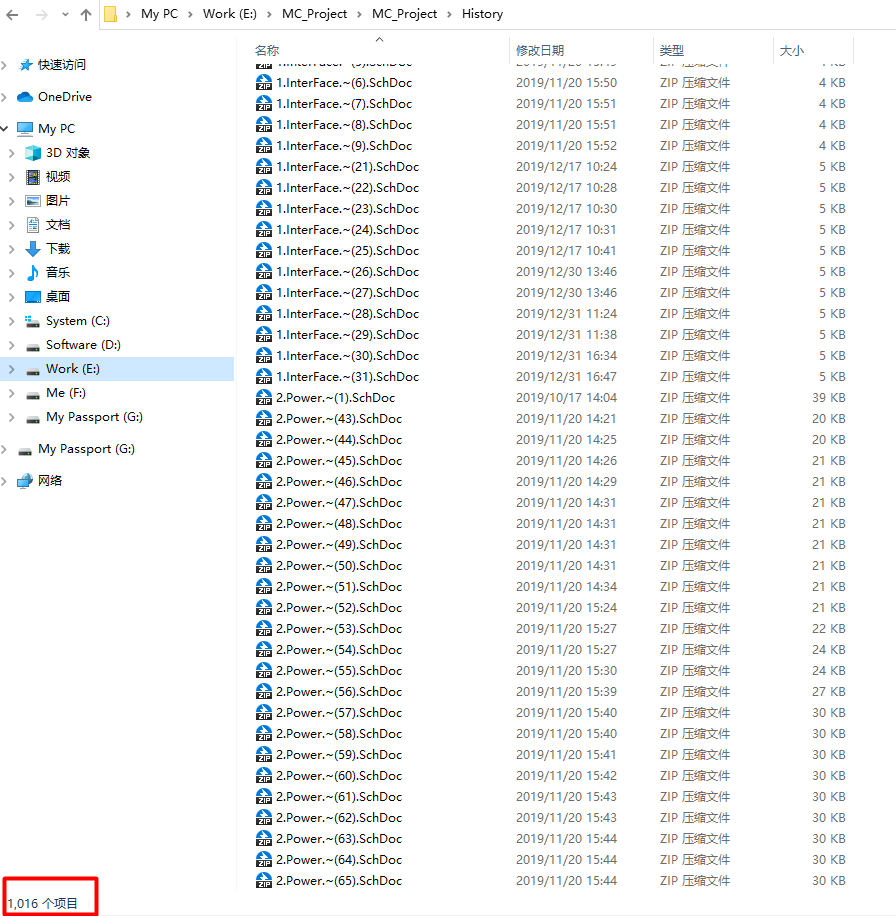Jump to Work (E:) breadcrumb
The image size is (896, 916).
tap(230, 14)
